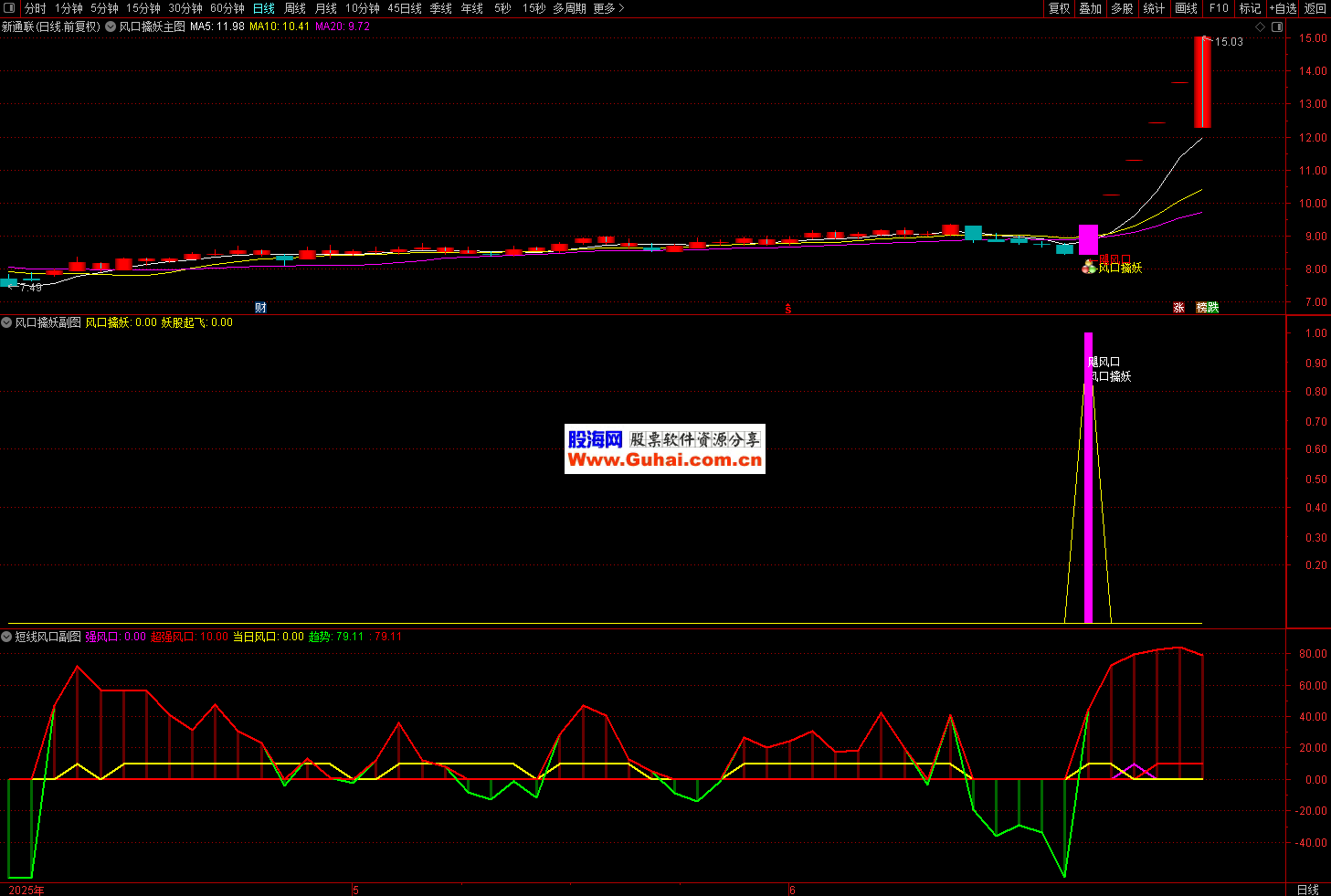Click the large red candlestick at 15.03
Screen dimensions: 1331x896
1203,82
